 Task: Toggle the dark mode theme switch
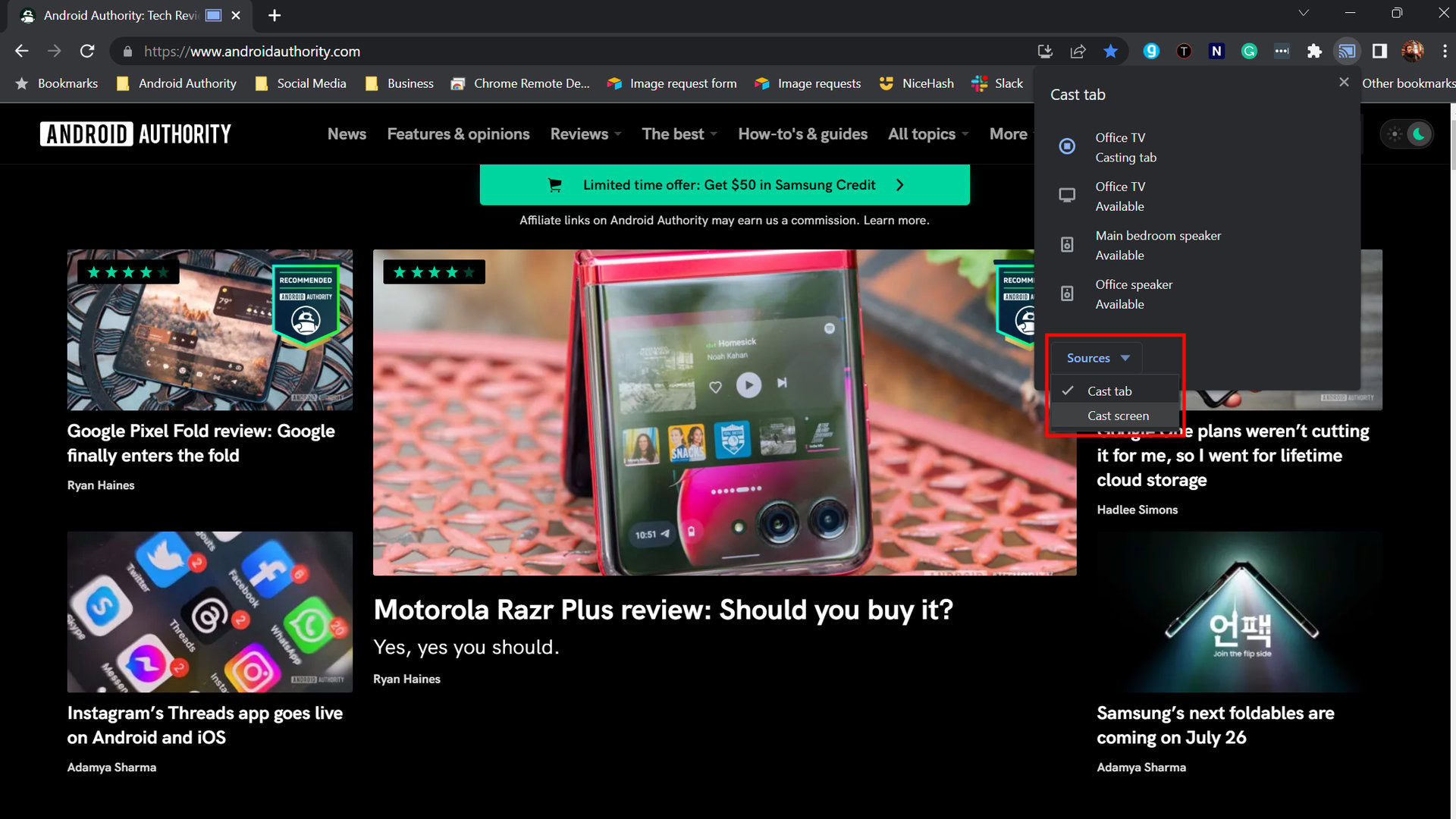tap(1407, 134)
